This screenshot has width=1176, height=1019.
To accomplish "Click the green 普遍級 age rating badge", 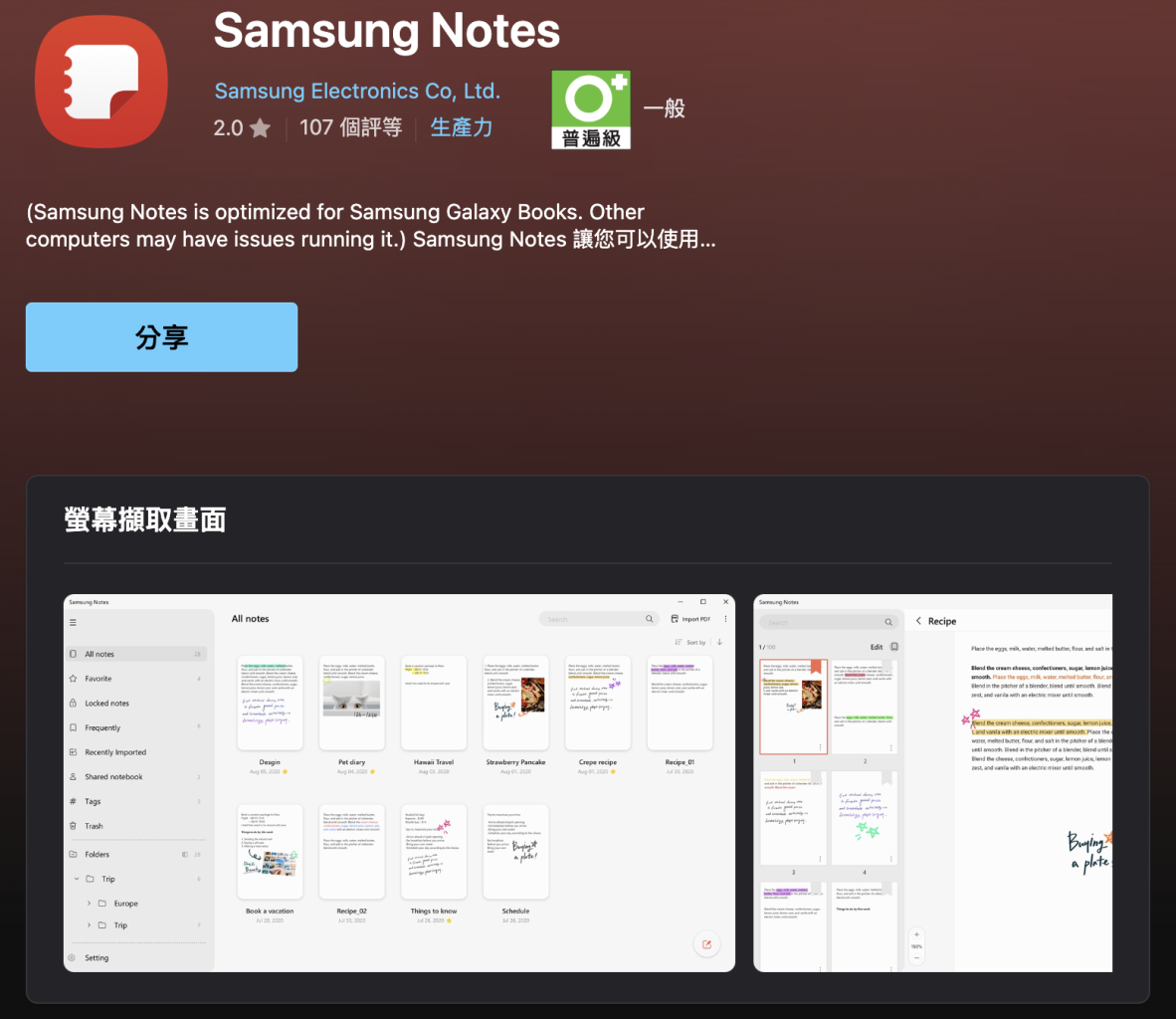I will [x=591, y=109].
